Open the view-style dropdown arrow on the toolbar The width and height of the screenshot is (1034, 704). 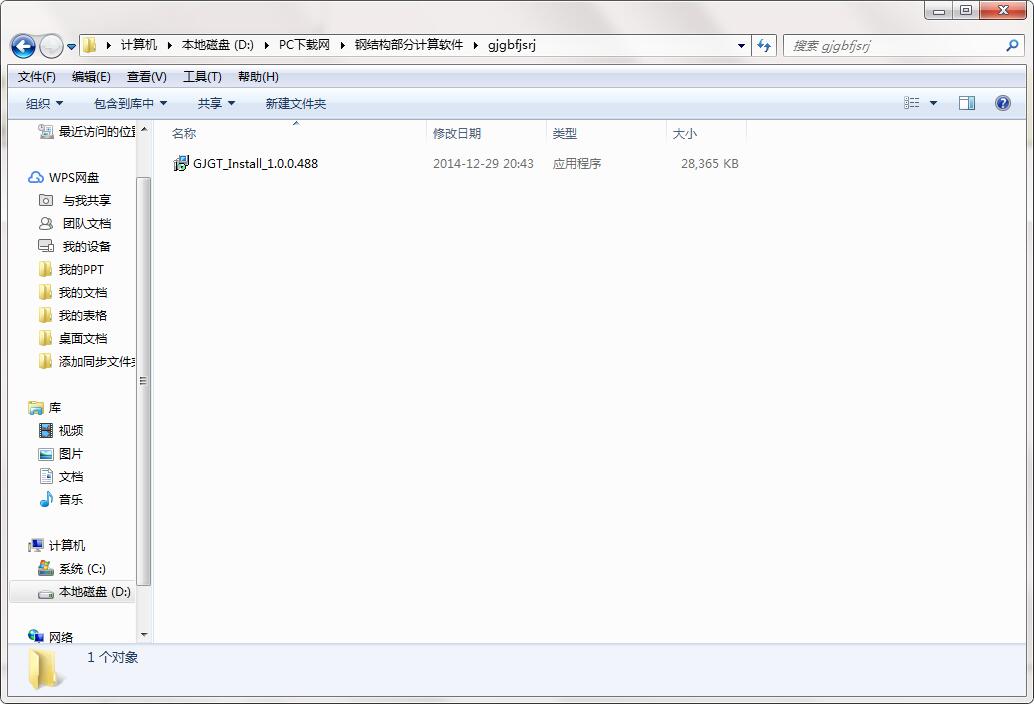[x=932, y=103]
